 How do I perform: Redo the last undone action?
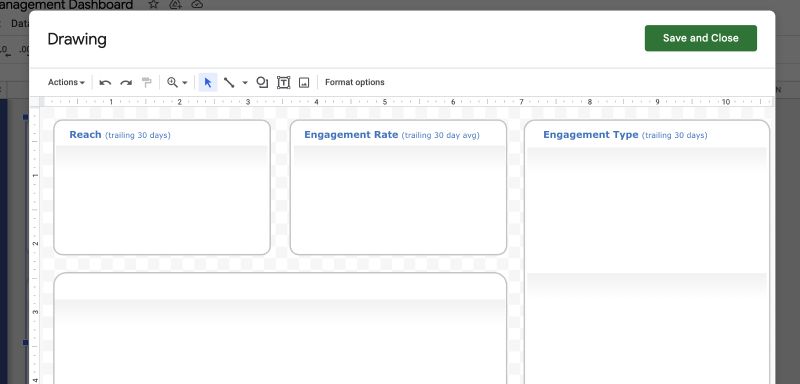(x=126, y=82)
